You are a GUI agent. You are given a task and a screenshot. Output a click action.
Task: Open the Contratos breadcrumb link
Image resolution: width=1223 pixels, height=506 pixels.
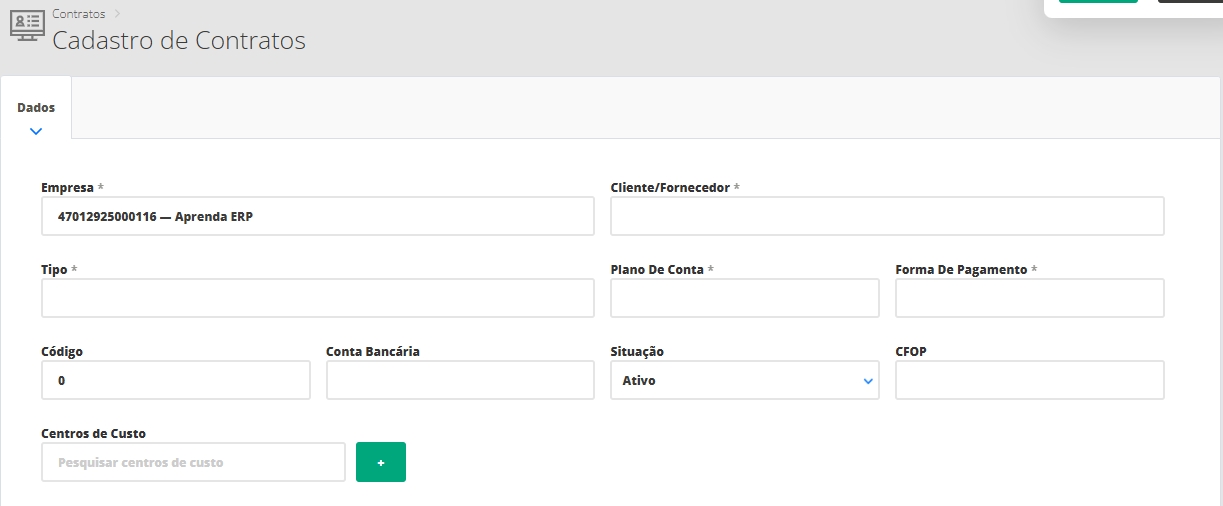tap(78, 14)
